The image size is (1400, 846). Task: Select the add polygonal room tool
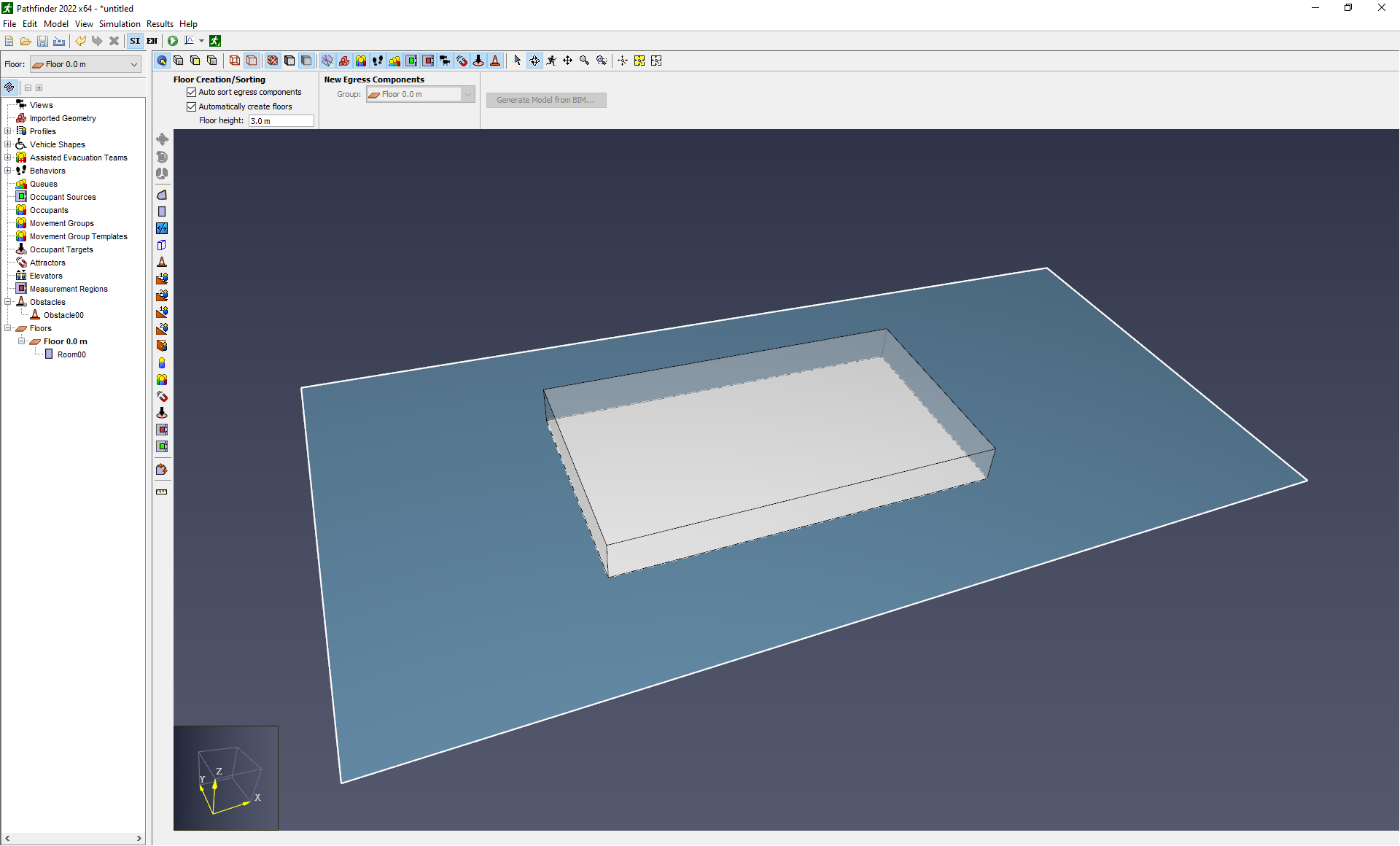pos(162,195)
